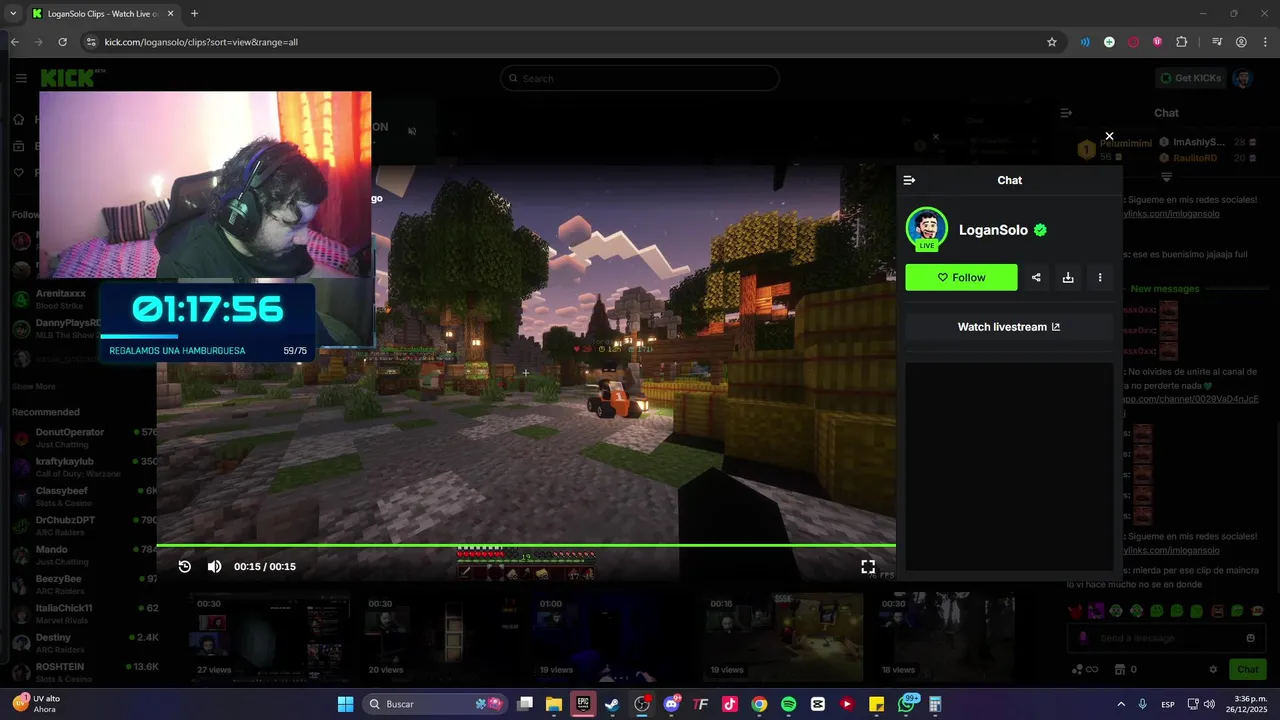Open Calculator from taskbar
This screenshot has width=1280, height=720.
click(x=936, y=704)
